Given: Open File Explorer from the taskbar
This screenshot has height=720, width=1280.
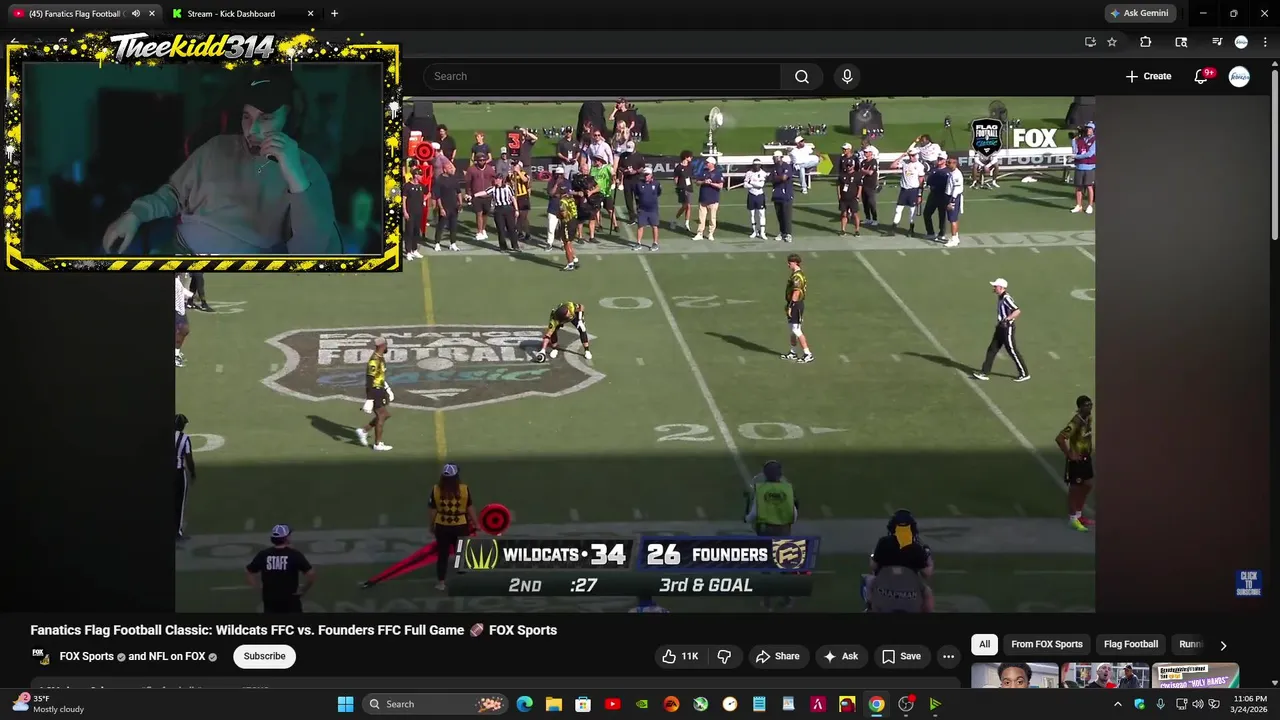Looking at the screenshot, I should (553, 704).
